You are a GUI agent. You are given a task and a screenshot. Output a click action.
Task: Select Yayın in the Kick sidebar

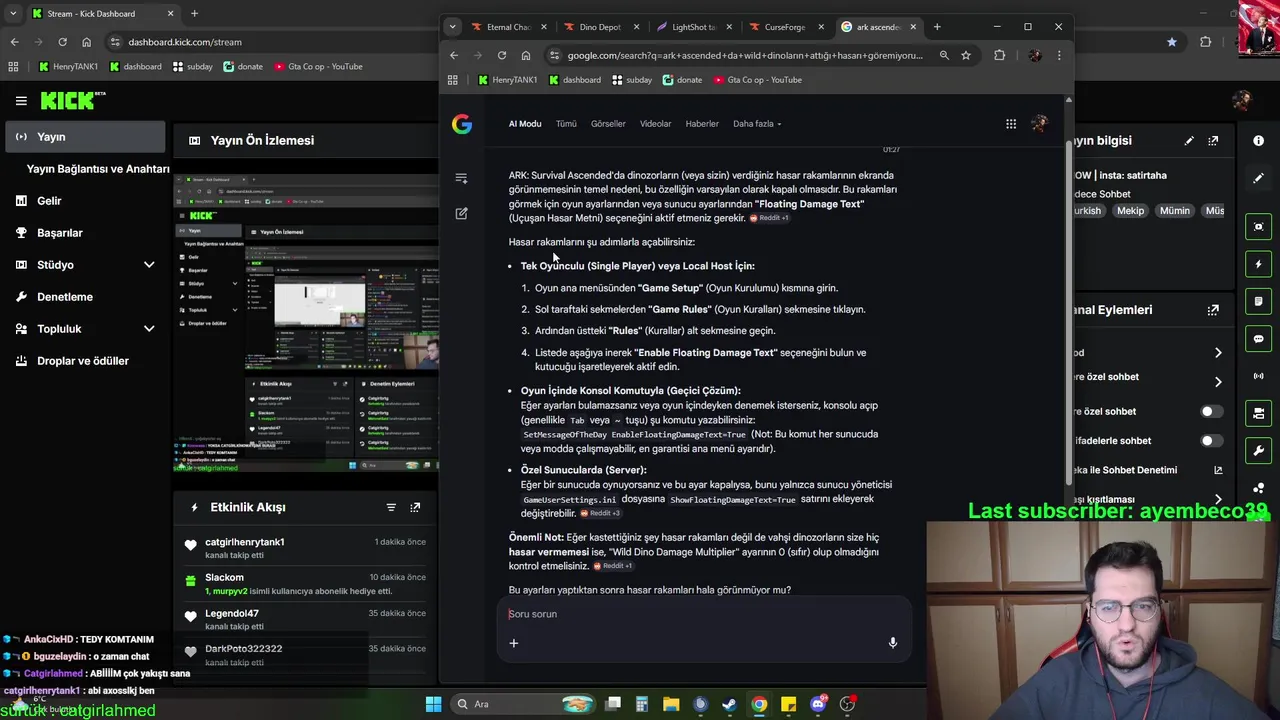tap(85, 137)
